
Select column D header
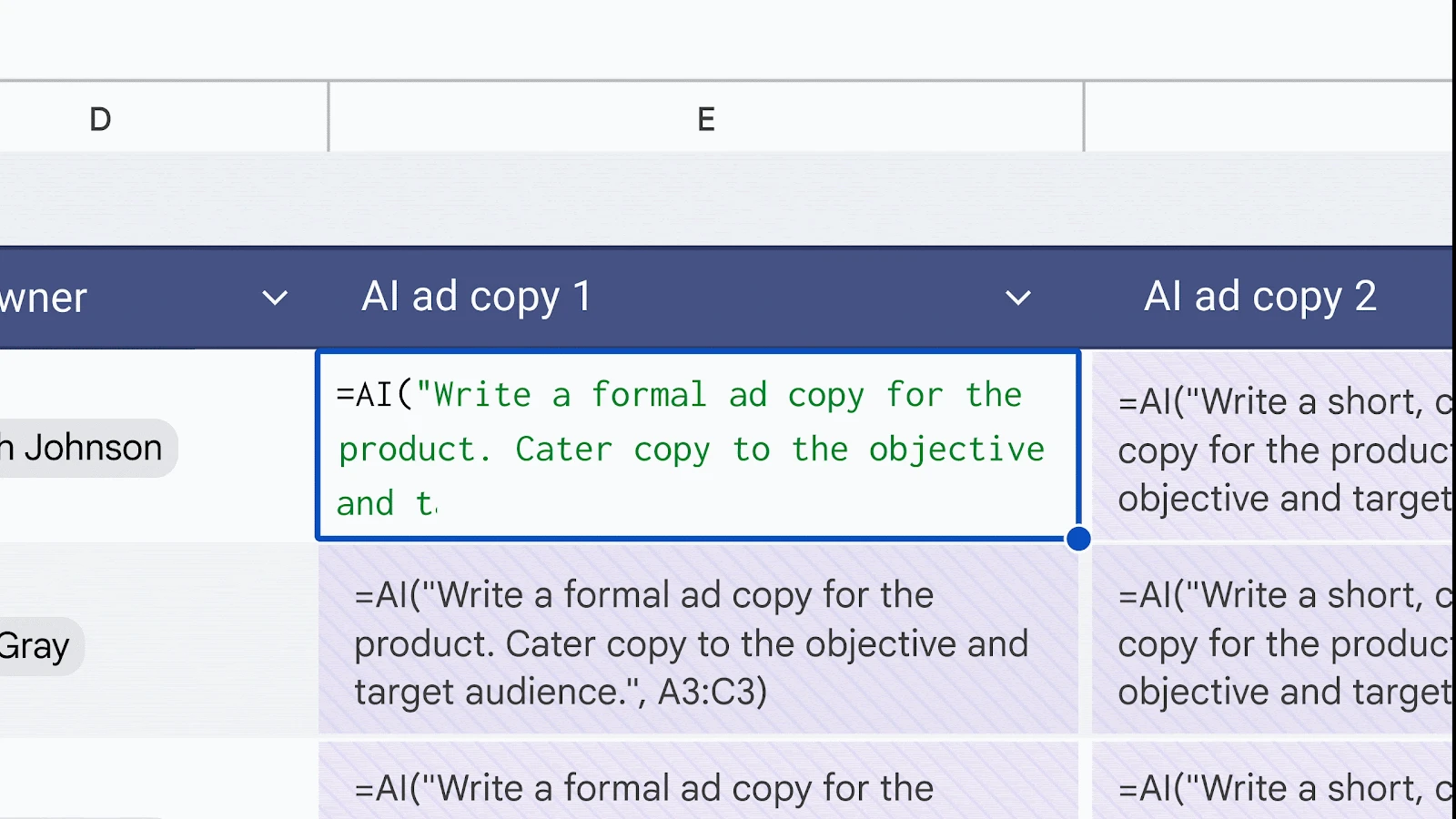(x=100, y=118)
